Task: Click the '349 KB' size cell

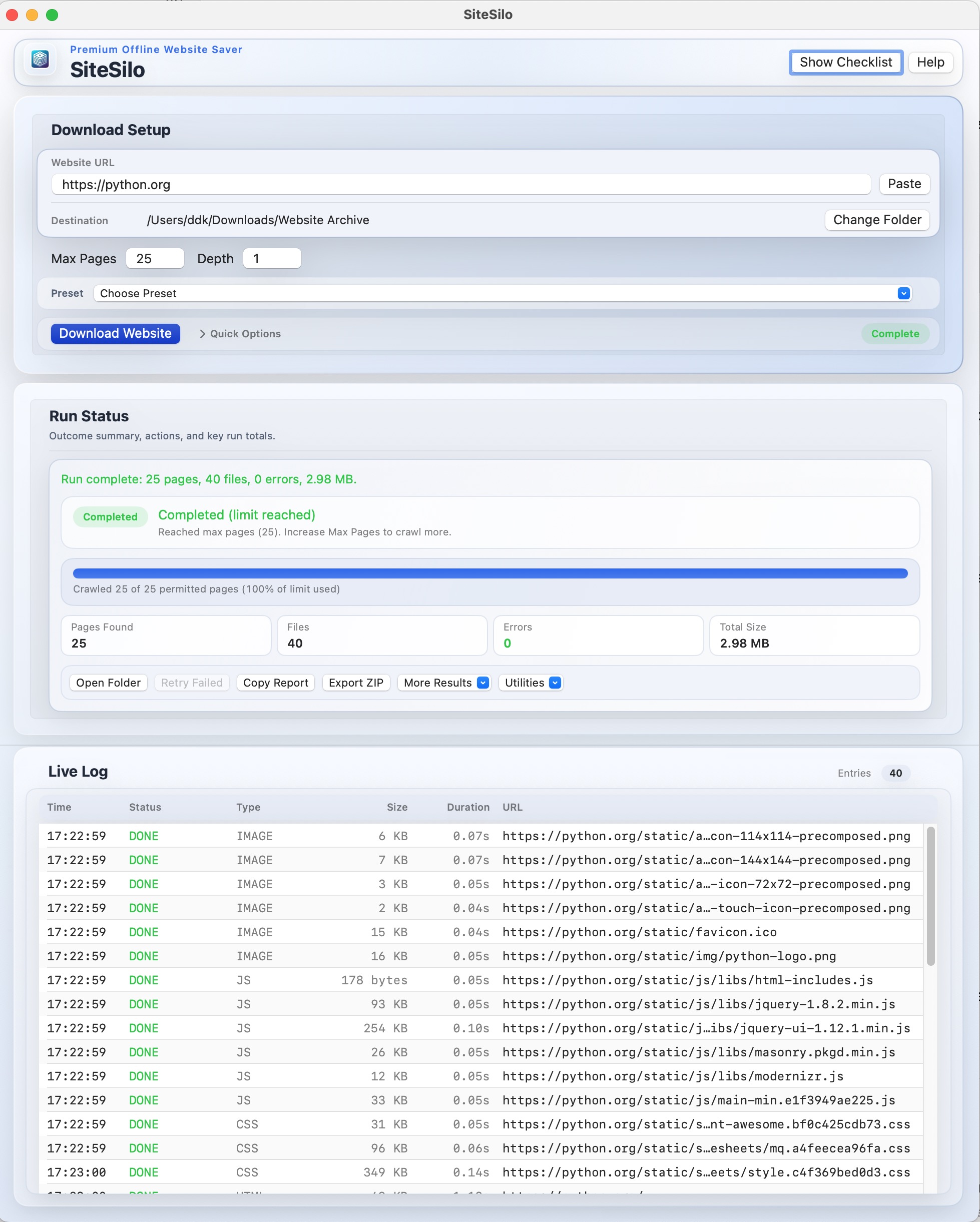Action: click(x=385, y=1172)
